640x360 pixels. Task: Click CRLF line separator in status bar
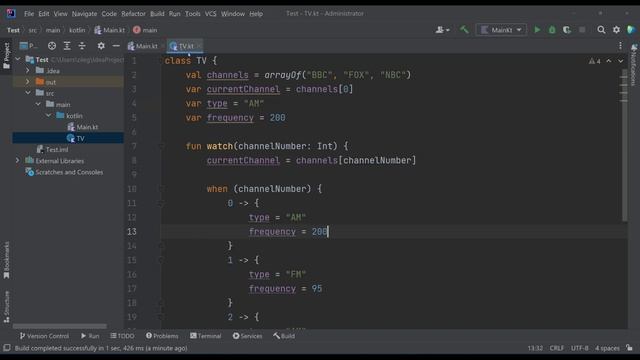(557, 348)
